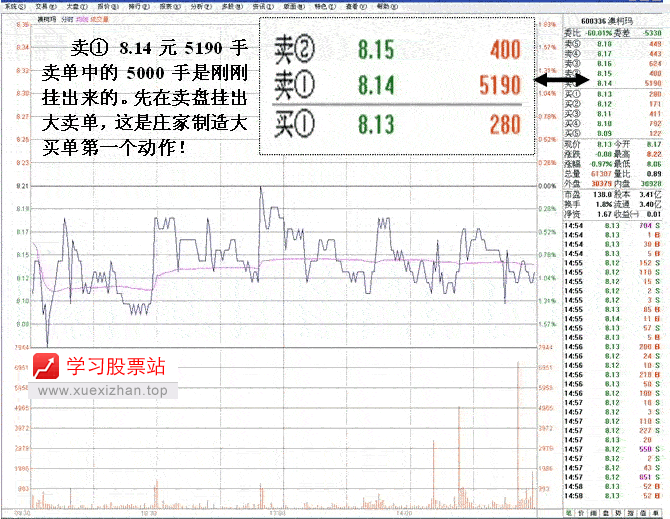Switch to the 盘 tab at bottom right
The height and width of the screenshot is (519, 670).
point(606,513)
